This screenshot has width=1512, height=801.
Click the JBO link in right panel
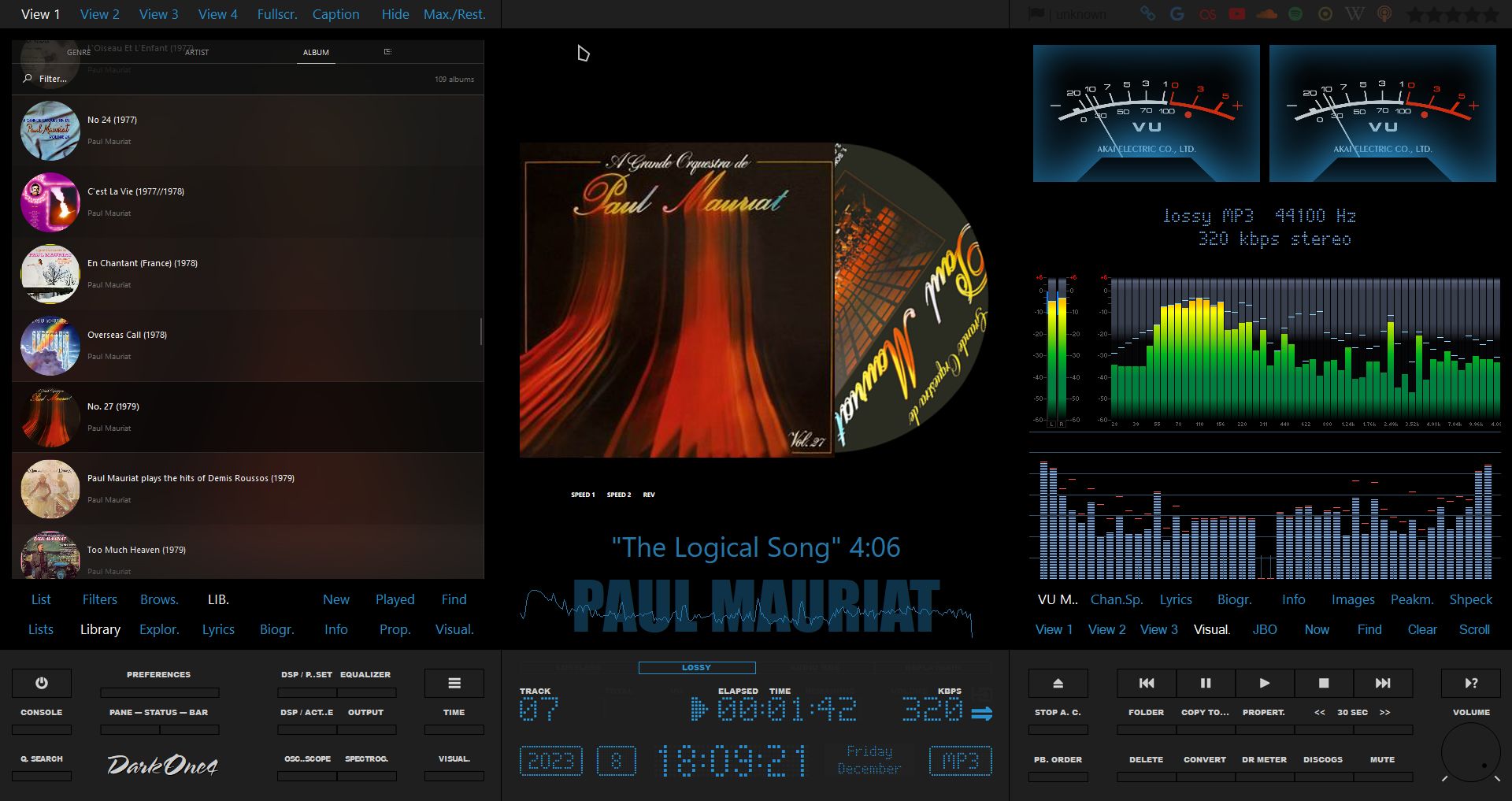click(1265, 629)
